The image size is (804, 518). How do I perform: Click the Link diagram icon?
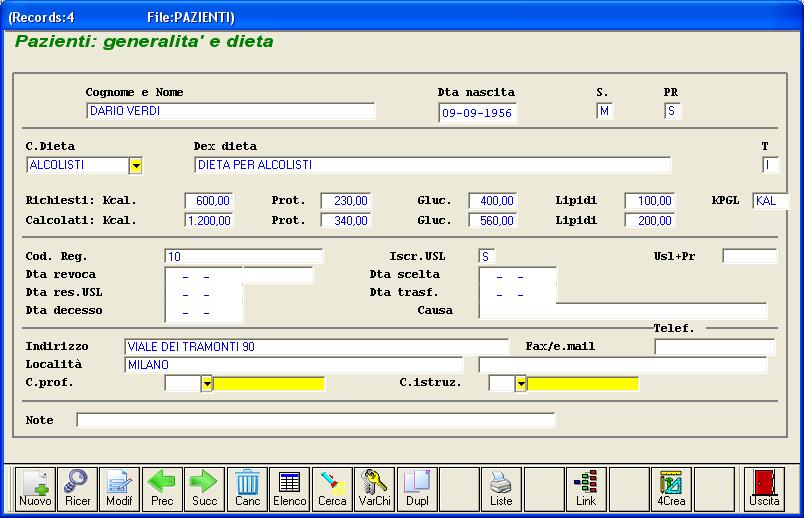pyautogui.click(x=586, y=489)
